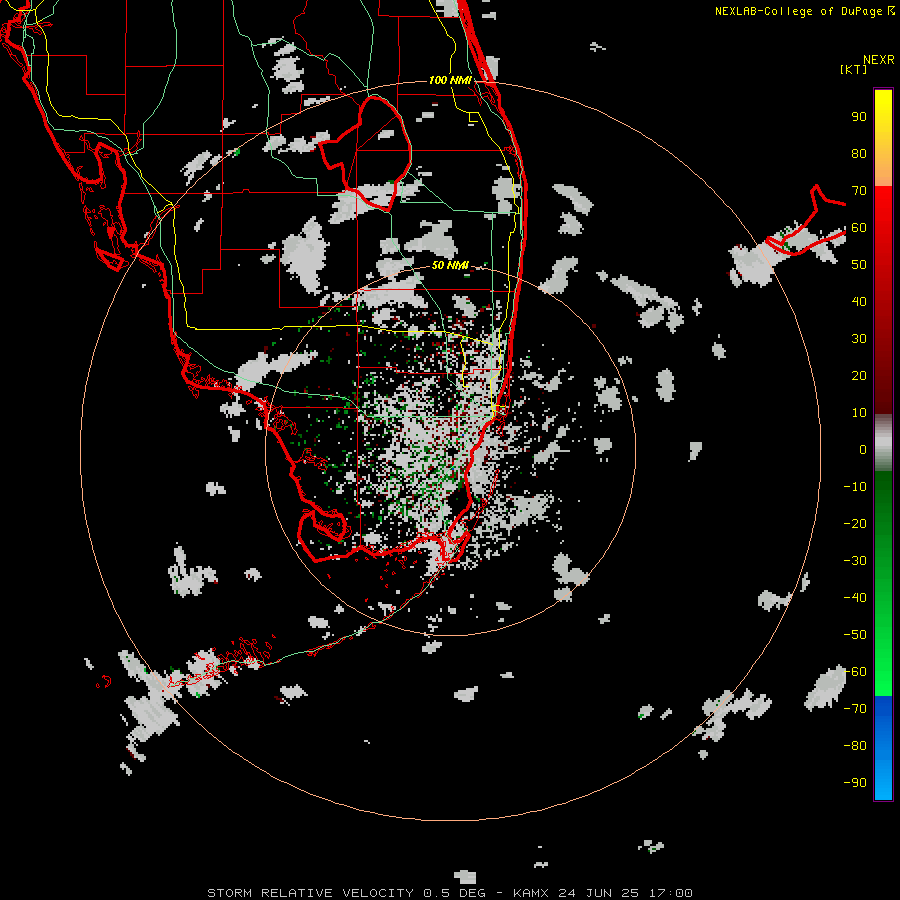The height and width of the screenshot is (900, 900).
Task: Click the -40 knot scale label
Action: click(x=855, y=598)
